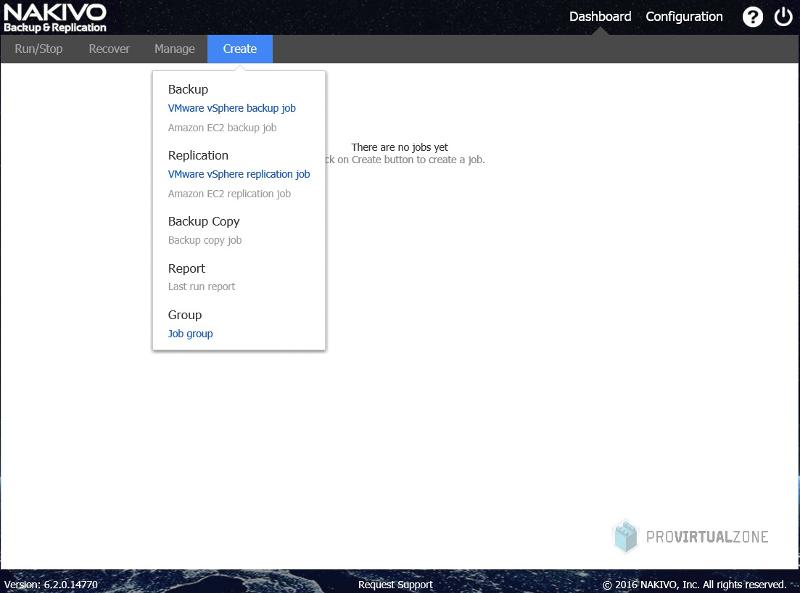Screen dimensions: 800x593
Task: Click the Backup Copy section heading
Action: 204,221
